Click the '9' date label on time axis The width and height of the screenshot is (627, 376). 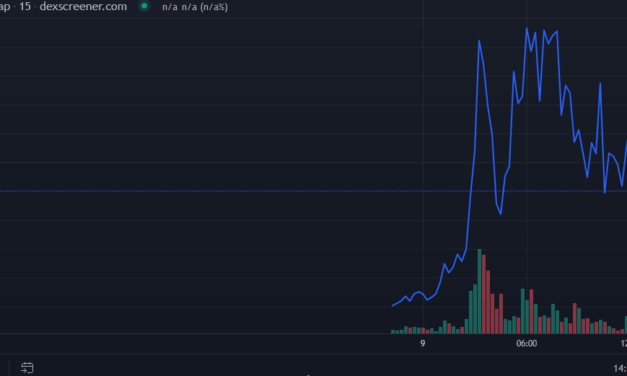(423, 343)
